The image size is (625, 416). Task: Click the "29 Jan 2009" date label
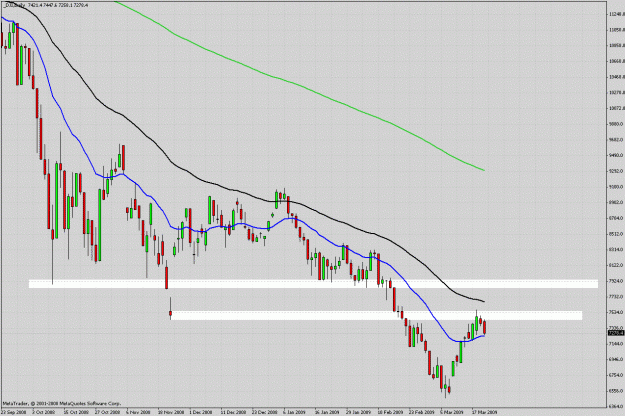(x=358, y=412)
